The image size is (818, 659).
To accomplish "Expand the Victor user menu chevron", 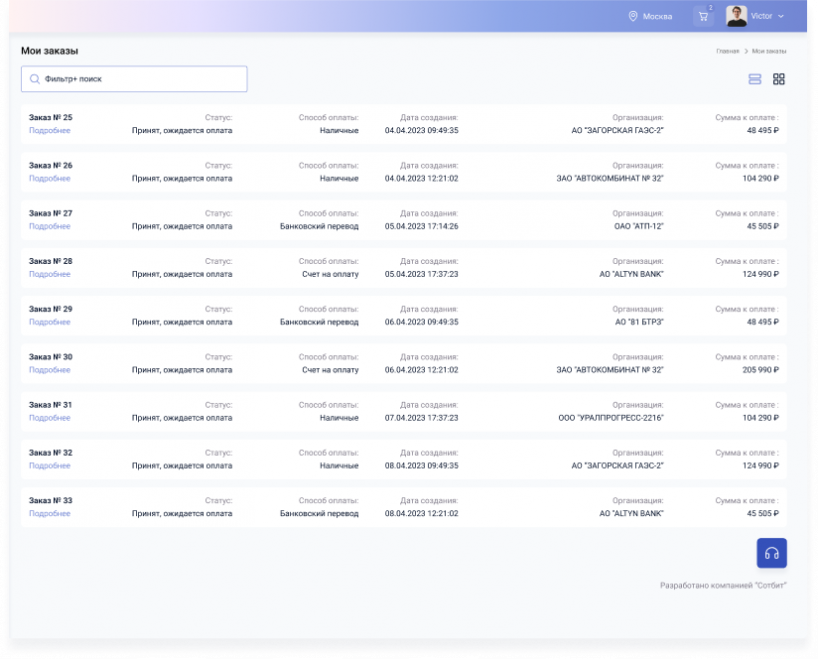I will [x=781, y=16].
